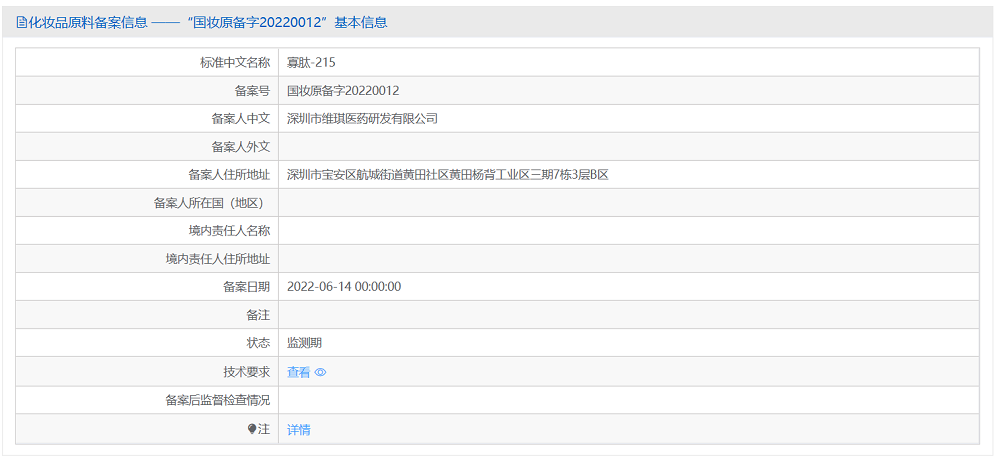Click the 备案号 value 国妆原备字20220012 in the table
This screenshot has height=465, width=1000.
(x=343, y=90)
